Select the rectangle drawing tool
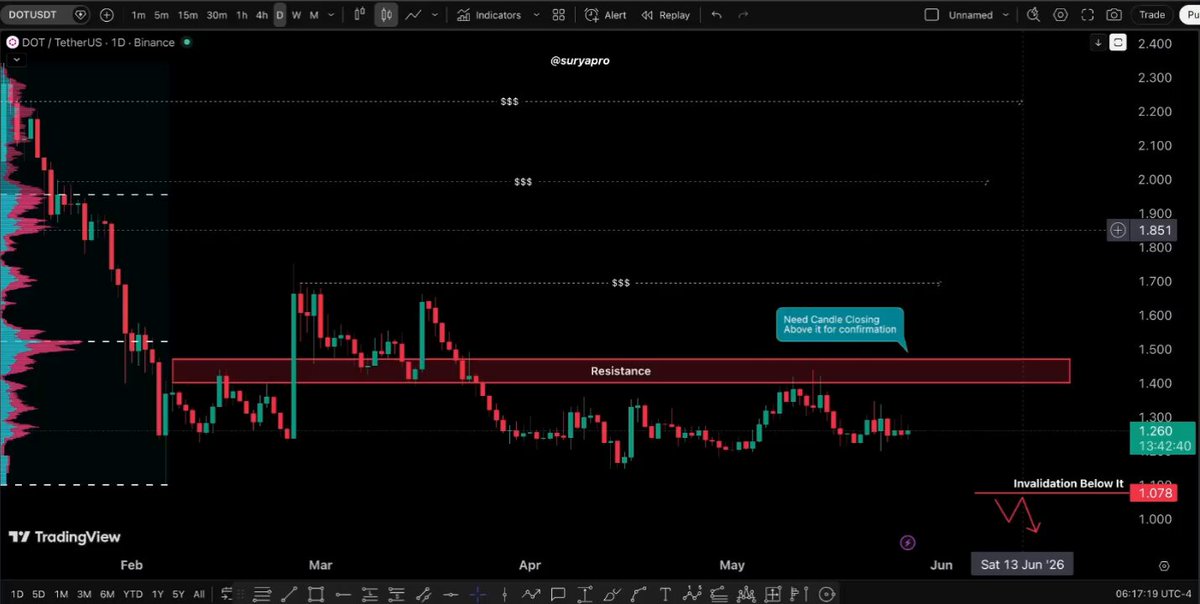 pyautogui.click(x=315, y=593)
